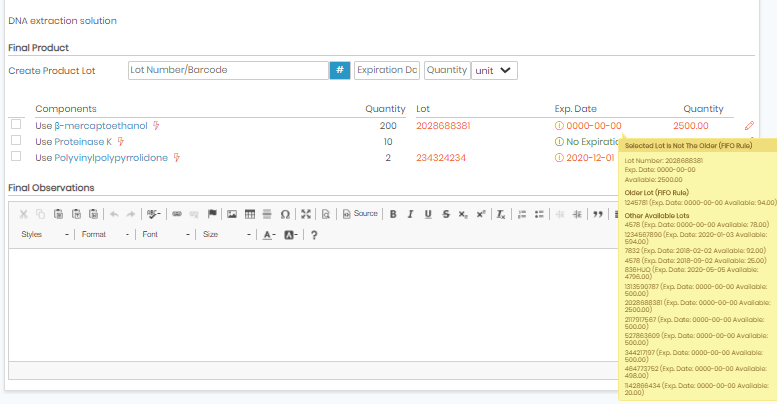This screenshot has height=404, width=777.
Task: Open the Format dropdown menu
Action: (105, 234)
